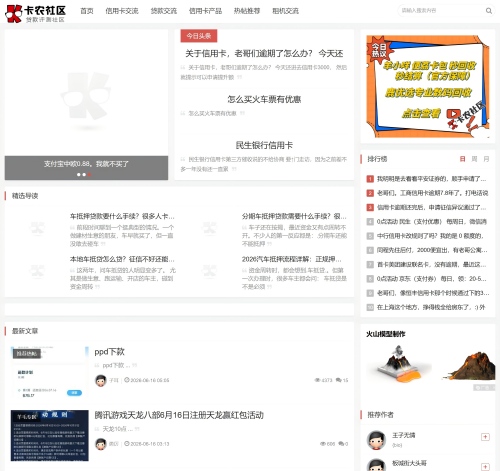Click the ppd下款 post thumbnail
The image size is (500, 471).
[x=50, y=372]
